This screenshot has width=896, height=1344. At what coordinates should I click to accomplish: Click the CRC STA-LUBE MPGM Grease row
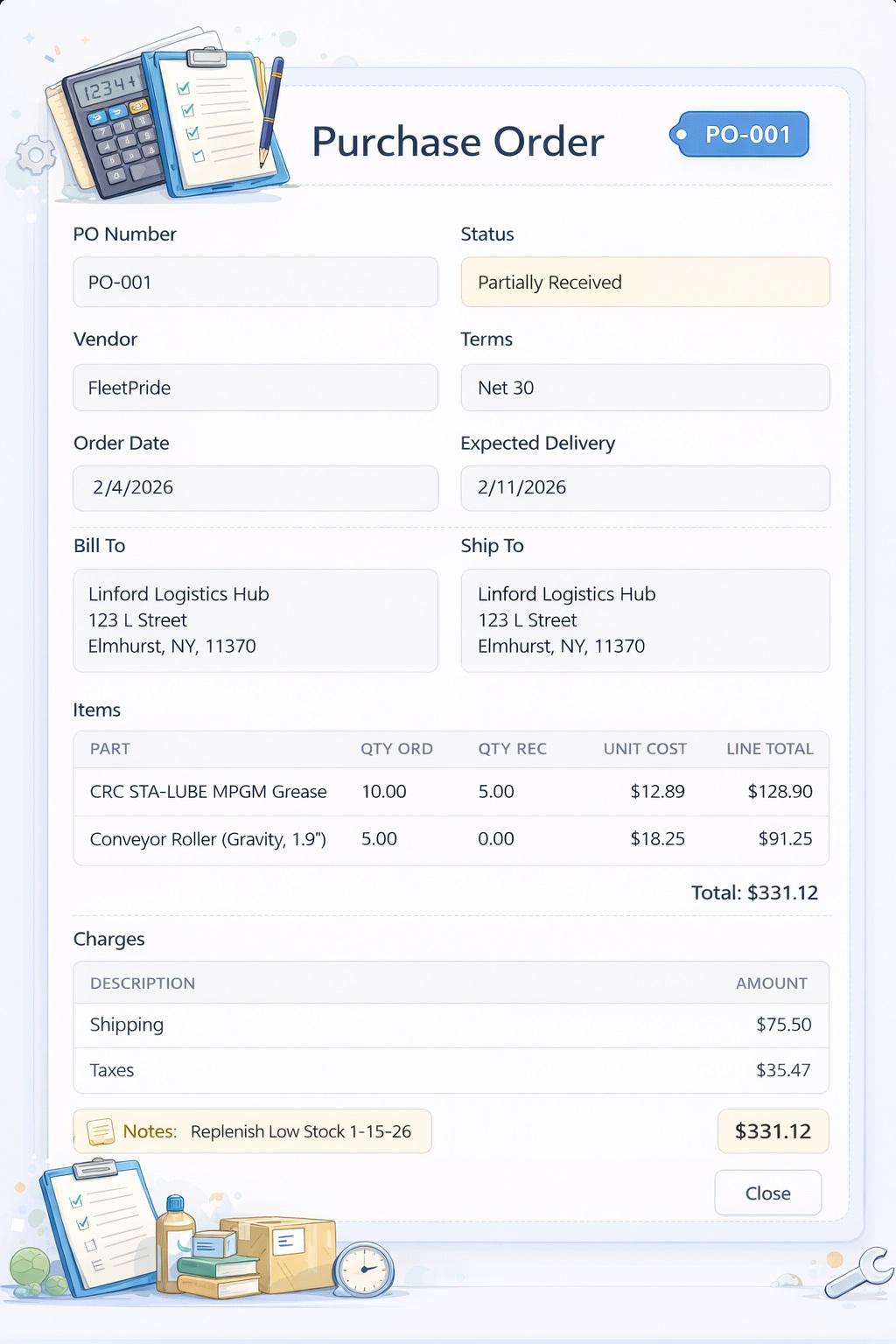pos(451,791)
